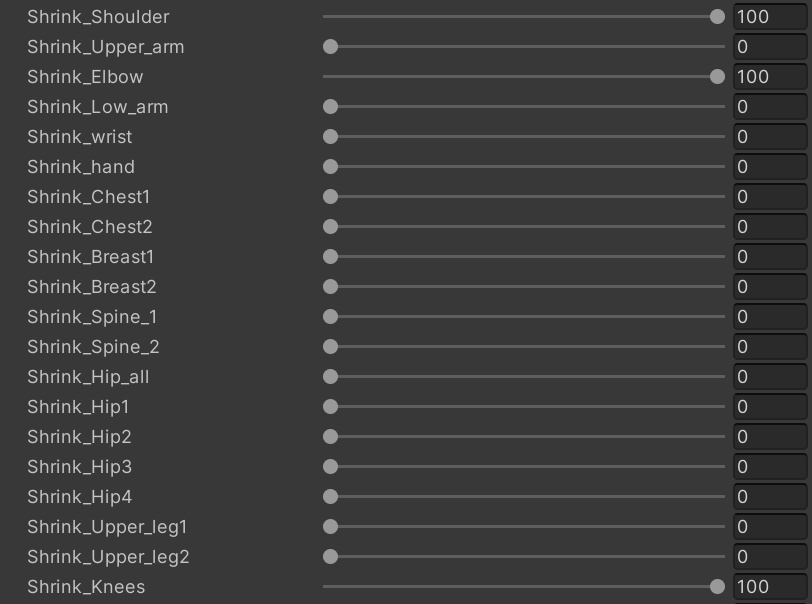
Task: Click the Shrink_wrist value field
Action: click(770, 137)
